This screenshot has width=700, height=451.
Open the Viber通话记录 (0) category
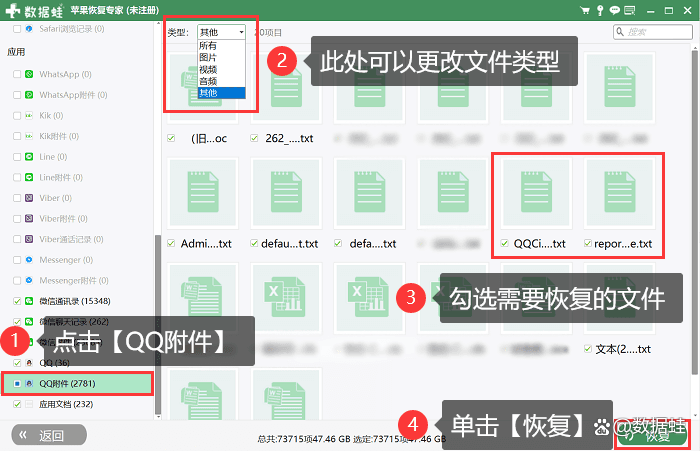click(71, 239)
